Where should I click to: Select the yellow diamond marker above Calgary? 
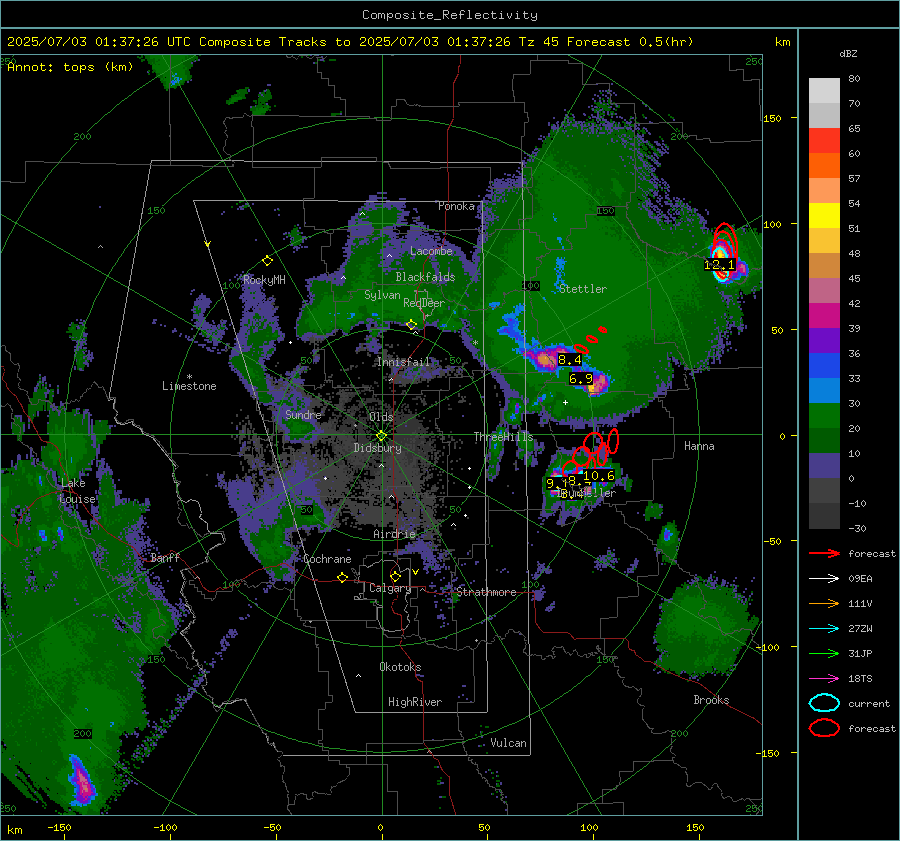tap(395, 576)
